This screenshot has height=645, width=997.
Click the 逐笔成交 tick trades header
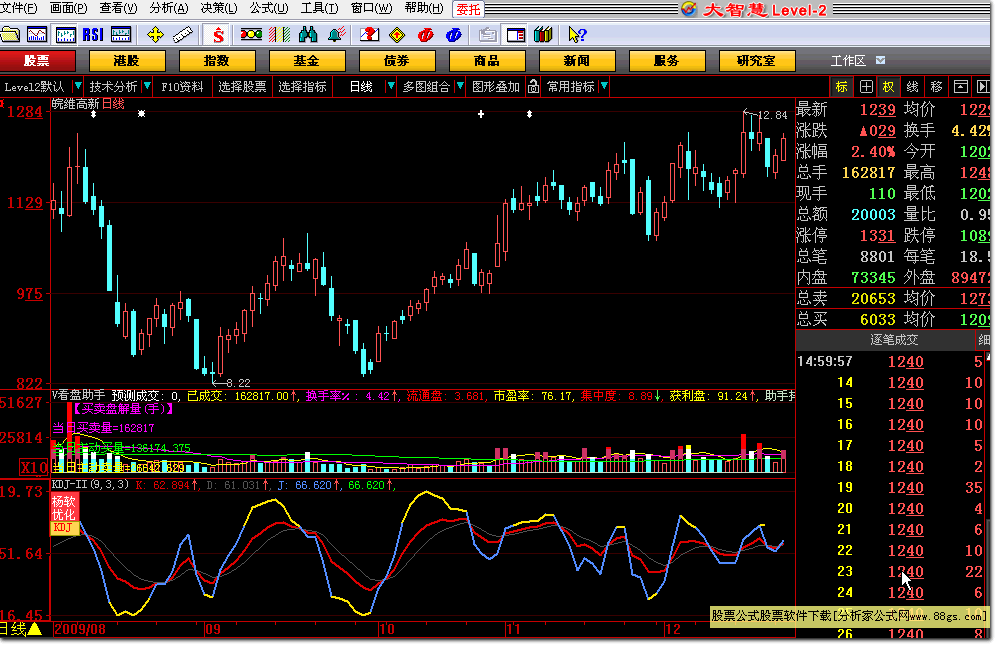(894, 340)
